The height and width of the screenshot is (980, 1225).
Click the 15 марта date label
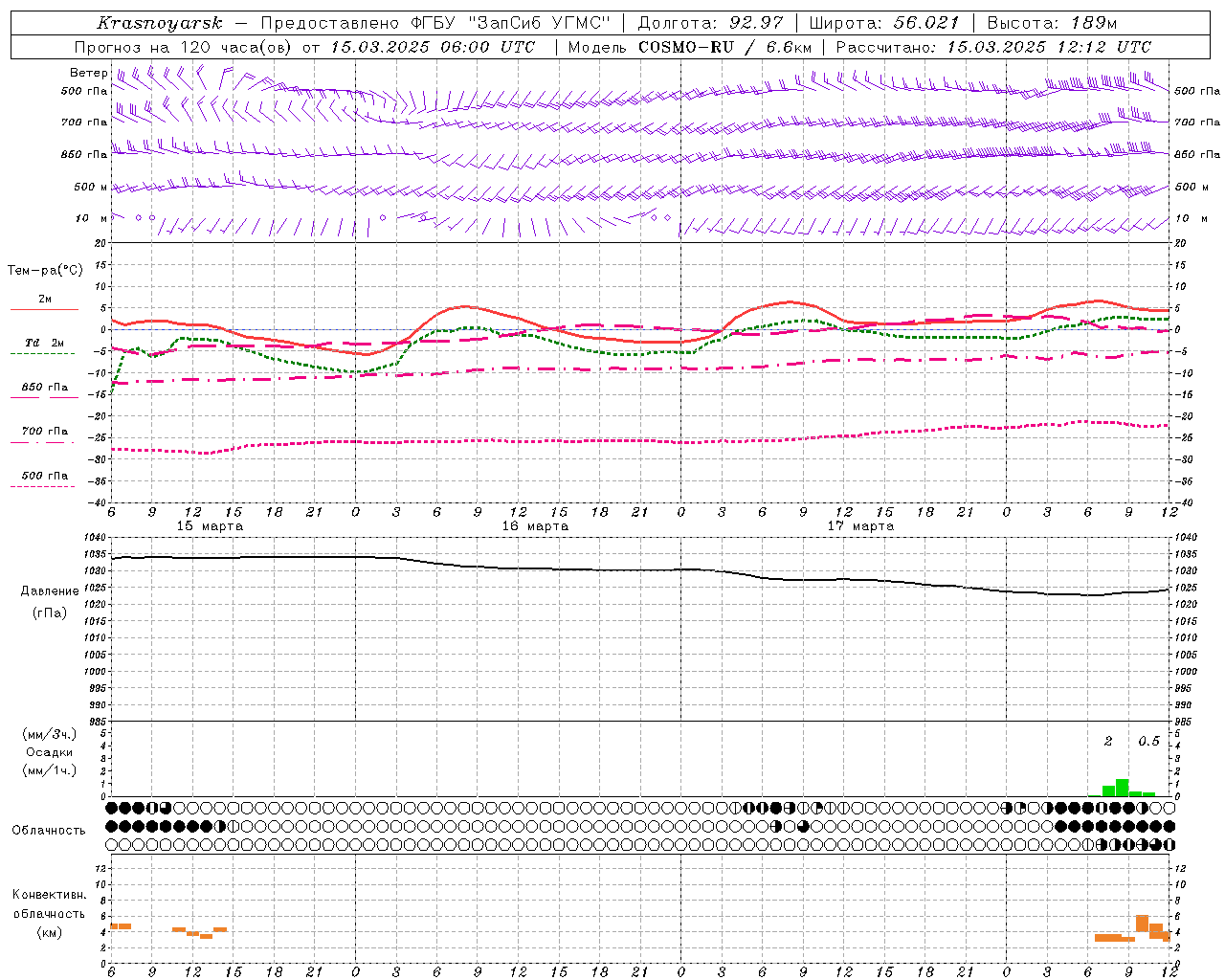[x=210, y=526]
